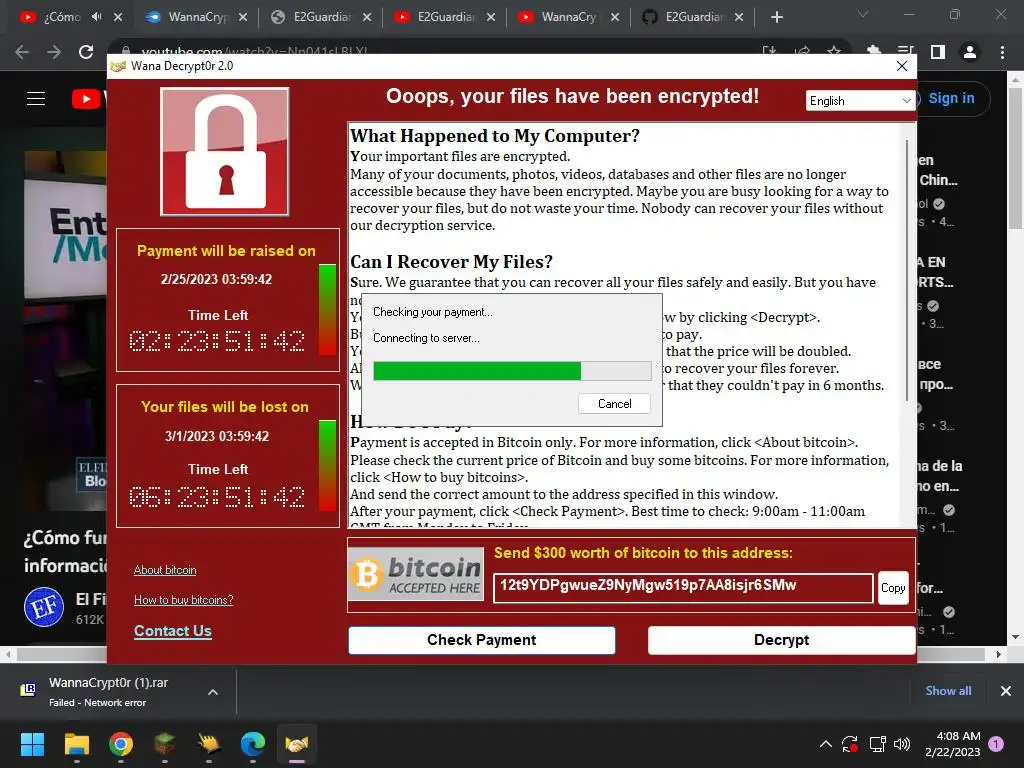Open Chrome side panel icon
1024x768 pixels.
tap(938, 52)
